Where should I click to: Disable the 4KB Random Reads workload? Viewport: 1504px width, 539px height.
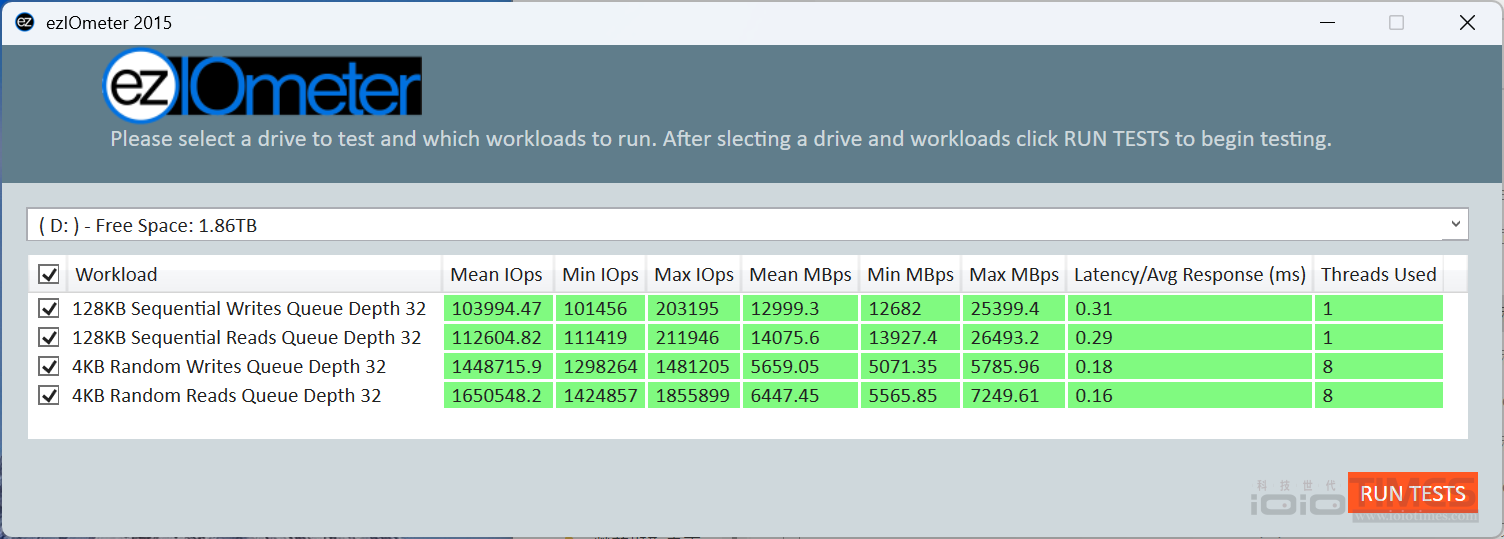48,396
